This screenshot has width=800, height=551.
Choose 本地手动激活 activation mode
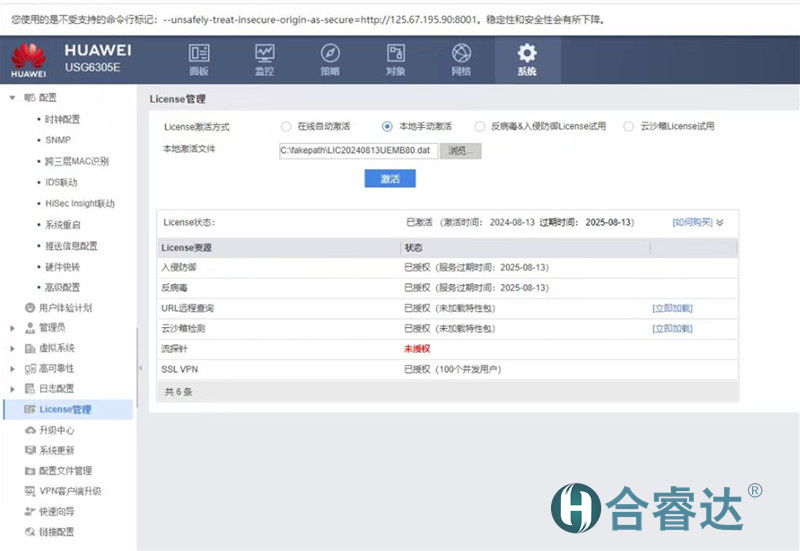click(387, 127)
